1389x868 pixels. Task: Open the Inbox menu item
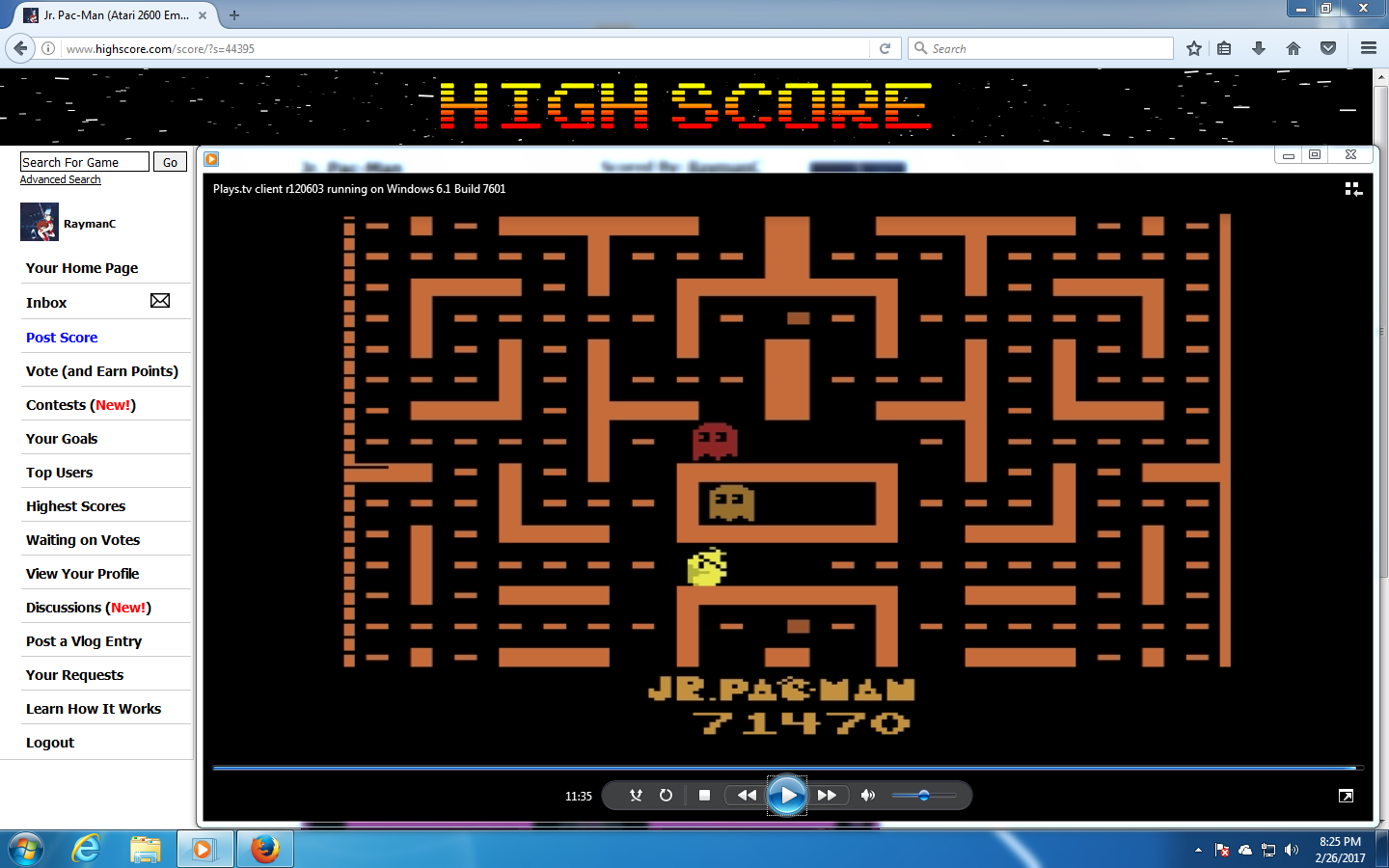(x=46, y=303)
